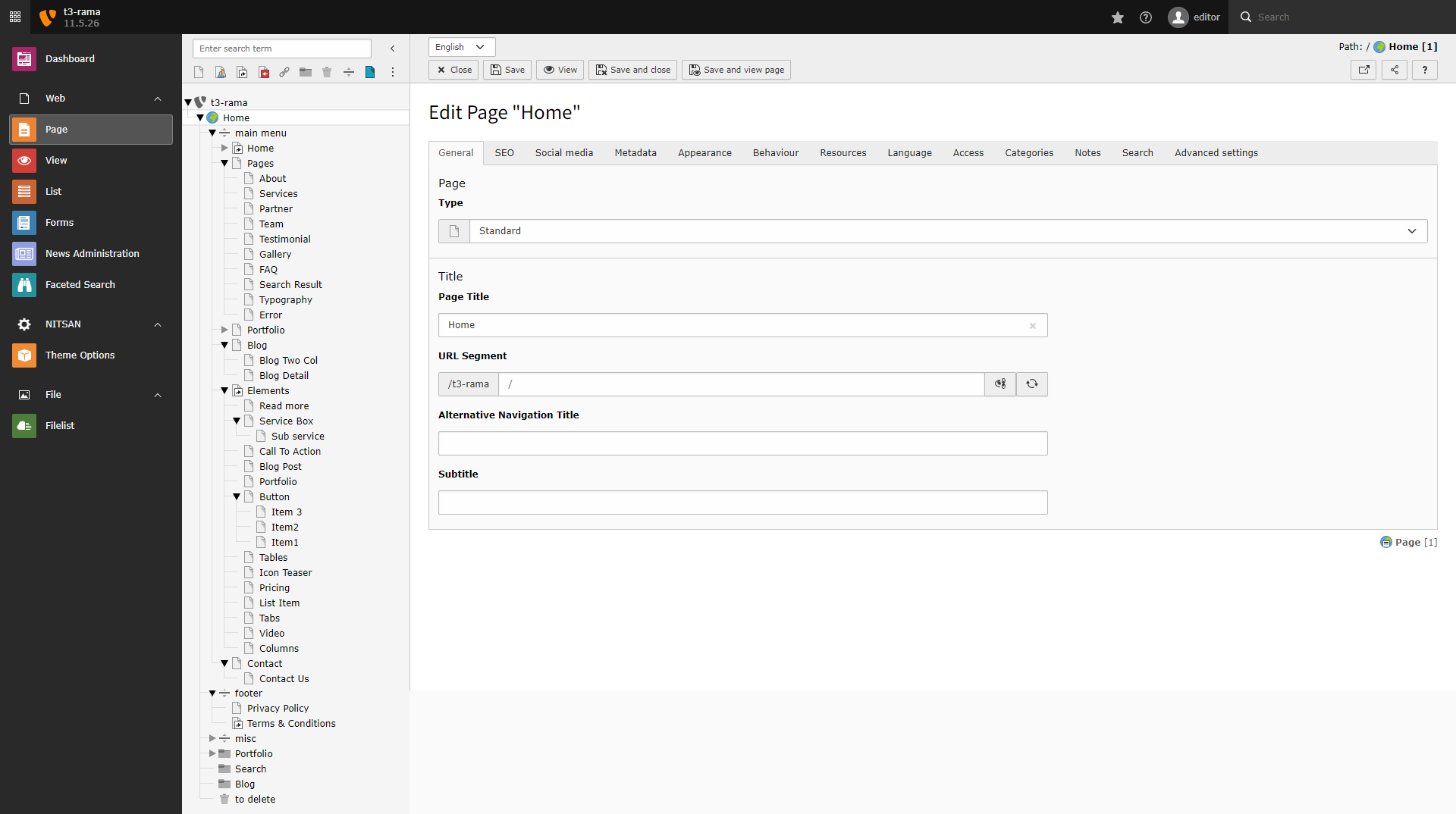Expand the Portfolio tree node
This screenshot has width=1456, height=814.
pyautogui.click(x=224, y=330)
